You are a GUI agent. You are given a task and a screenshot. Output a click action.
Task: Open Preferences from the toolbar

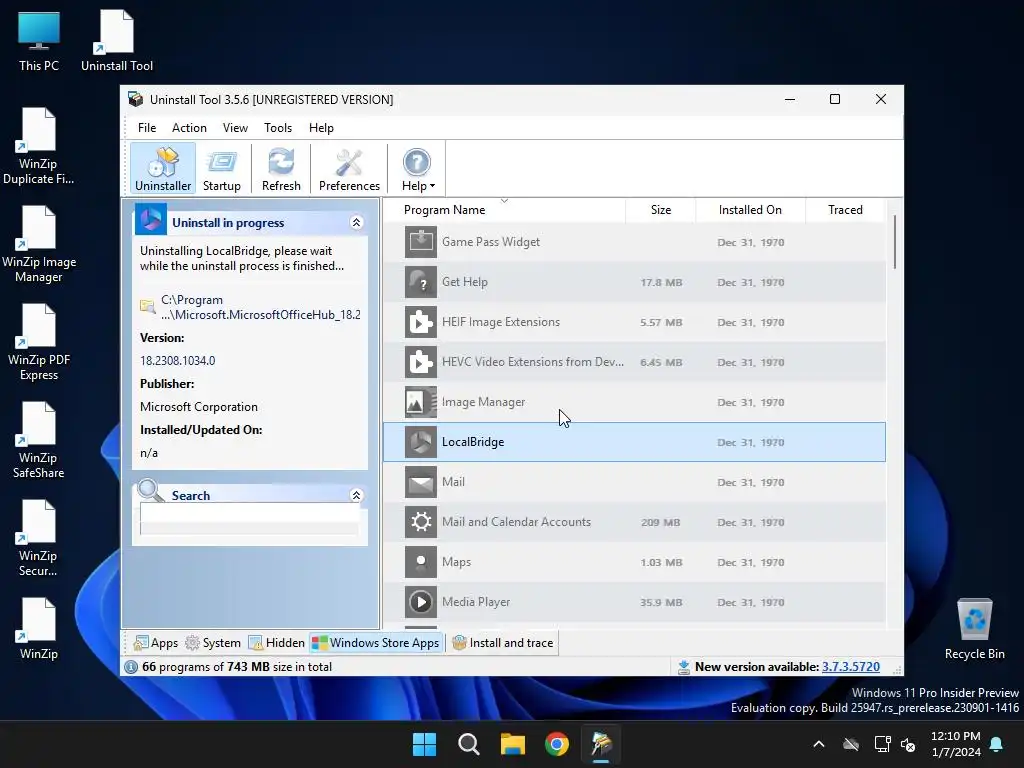(x=349, y=169)
